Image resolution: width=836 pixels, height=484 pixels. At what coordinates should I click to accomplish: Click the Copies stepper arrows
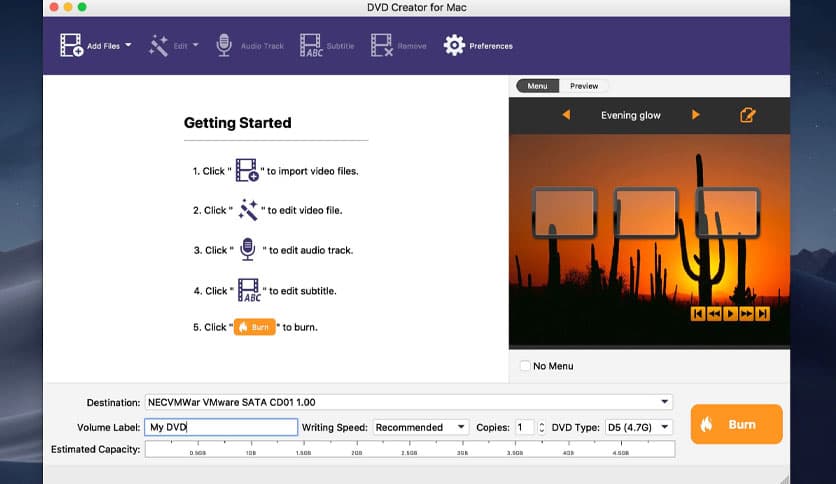541,427
